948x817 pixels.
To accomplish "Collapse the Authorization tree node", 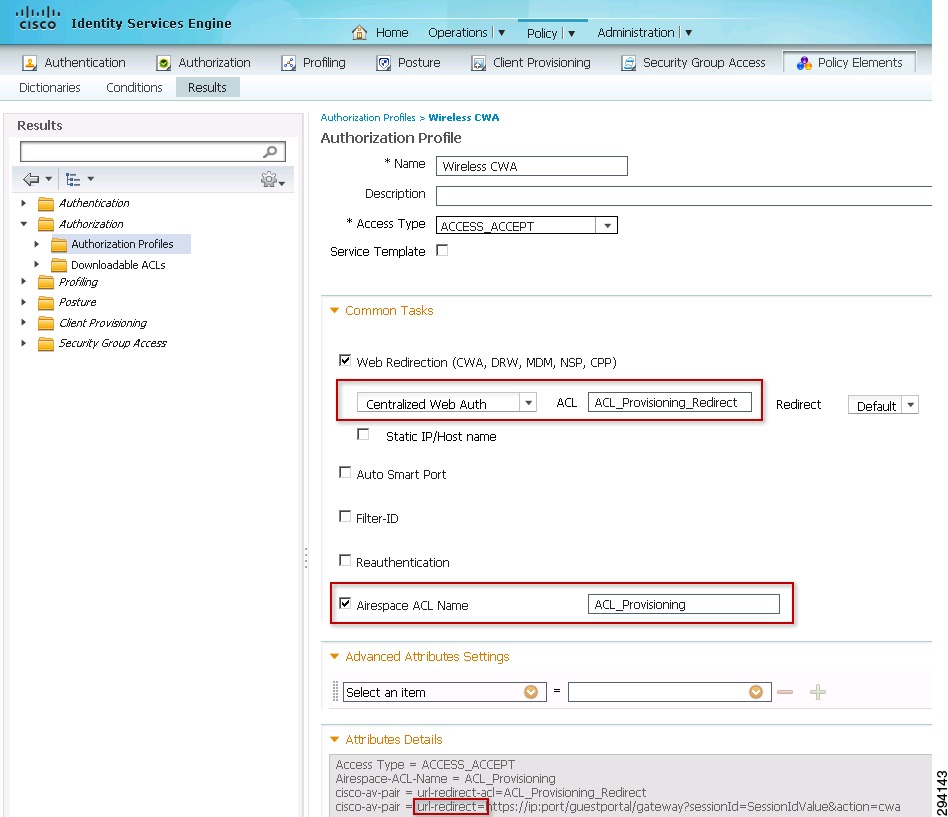I will [24, 224].
